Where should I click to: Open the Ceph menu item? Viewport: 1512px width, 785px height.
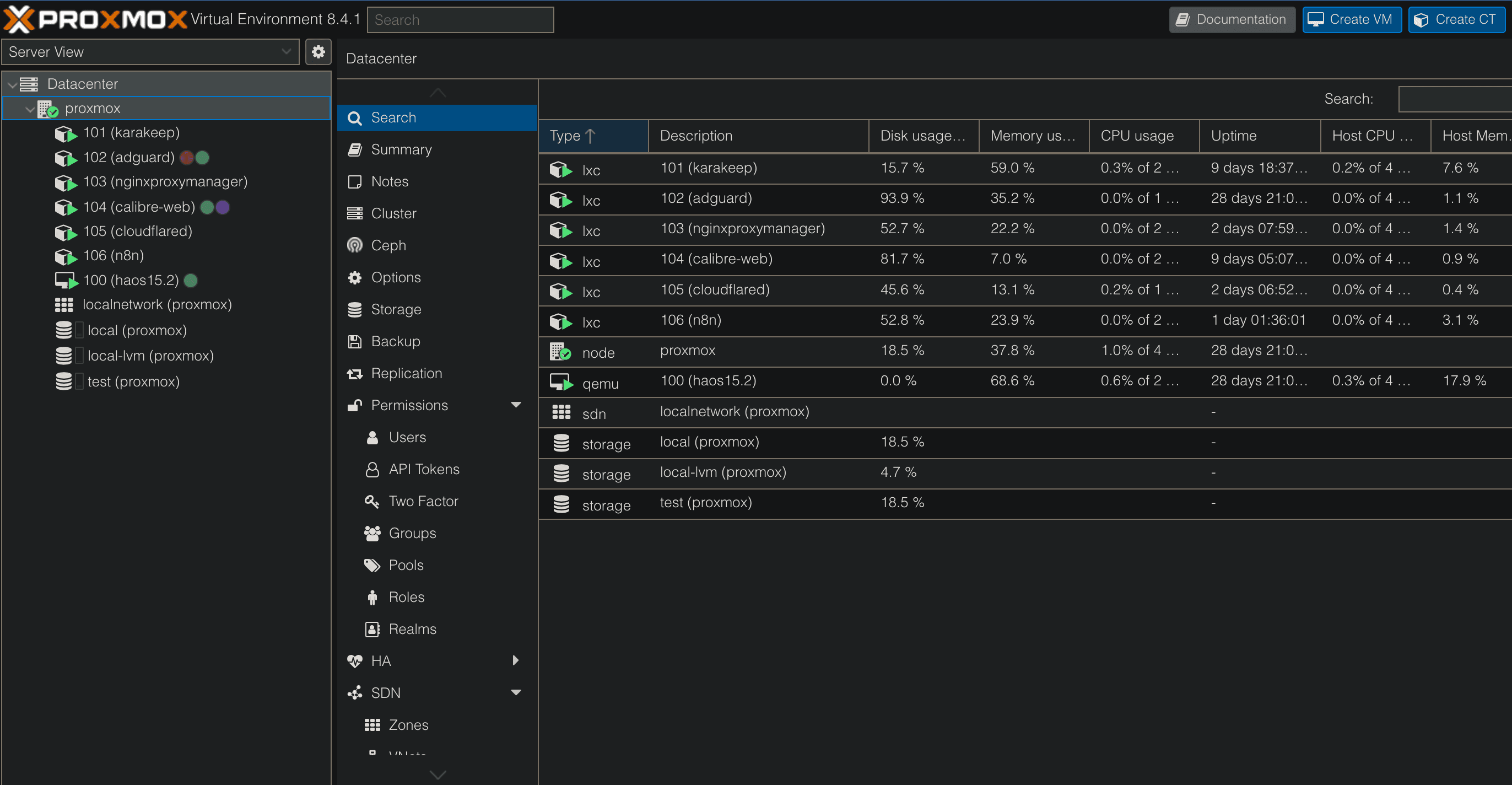click(438, 245)
